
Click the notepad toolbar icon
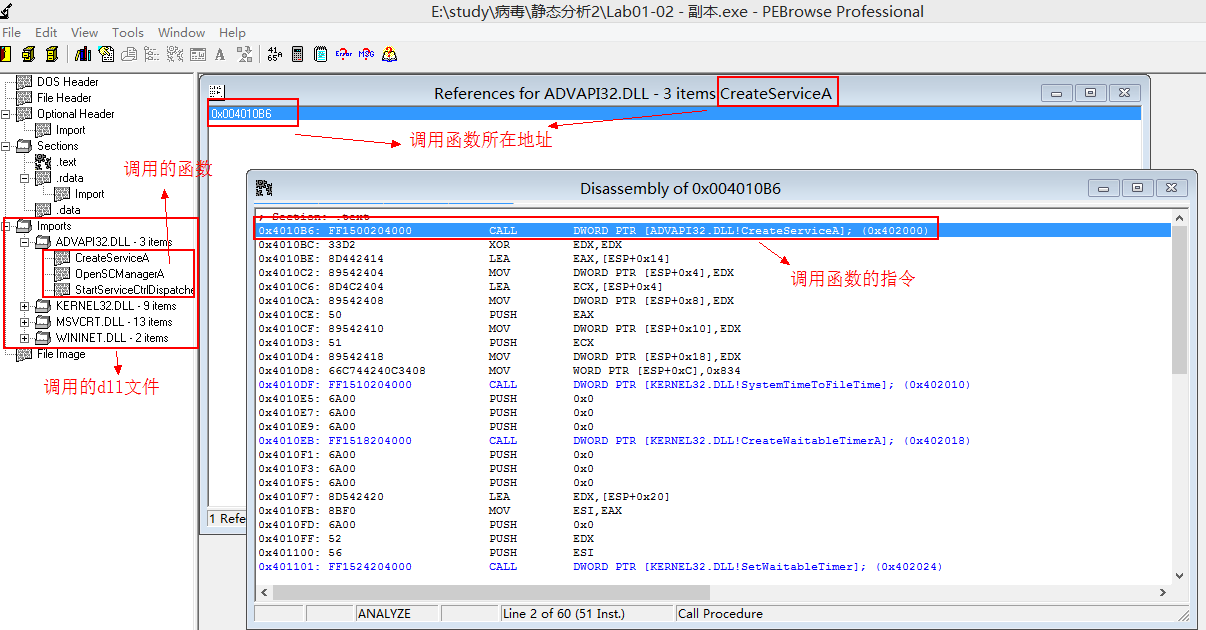[x=321, y=54]
